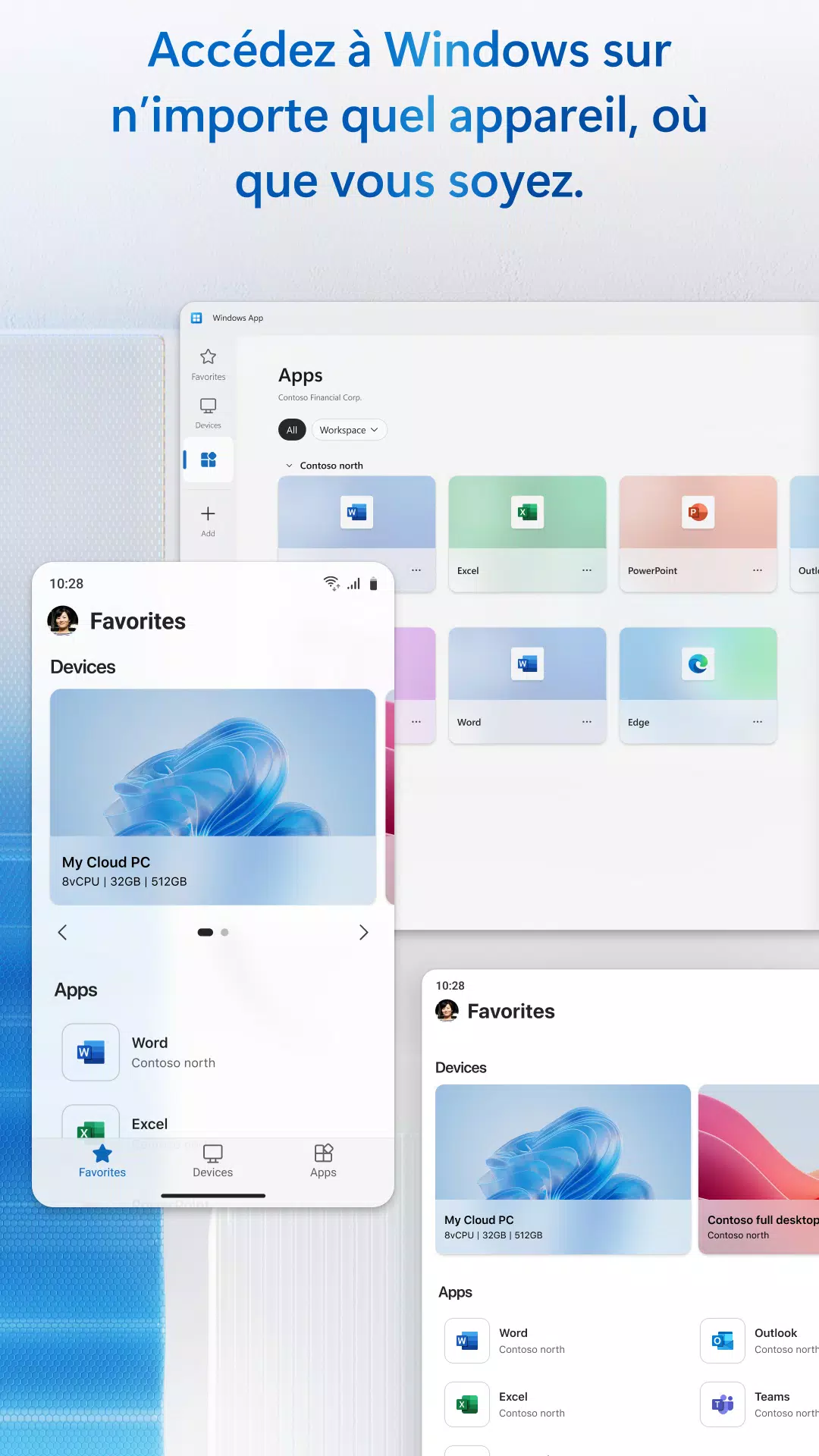
Task: Click the PowerPoint icon on the red card
Action: (698, 513)
